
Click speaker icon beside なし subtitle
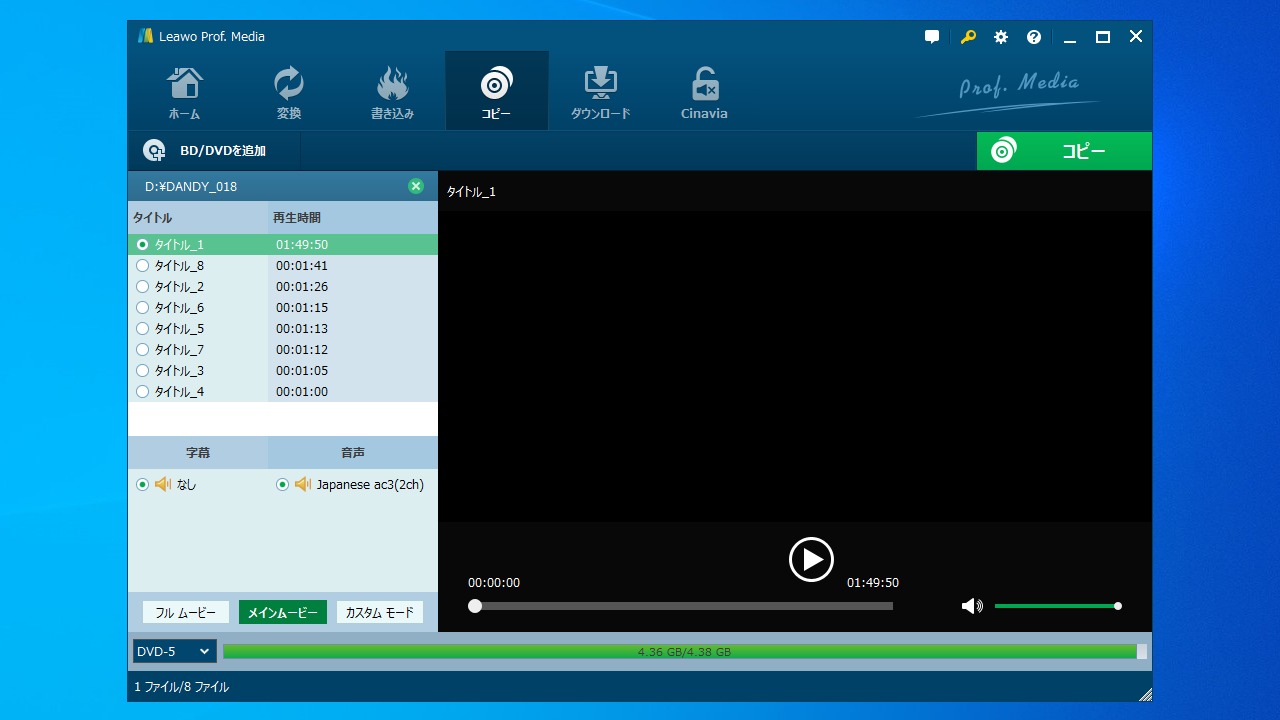click(x=163, y=484)
